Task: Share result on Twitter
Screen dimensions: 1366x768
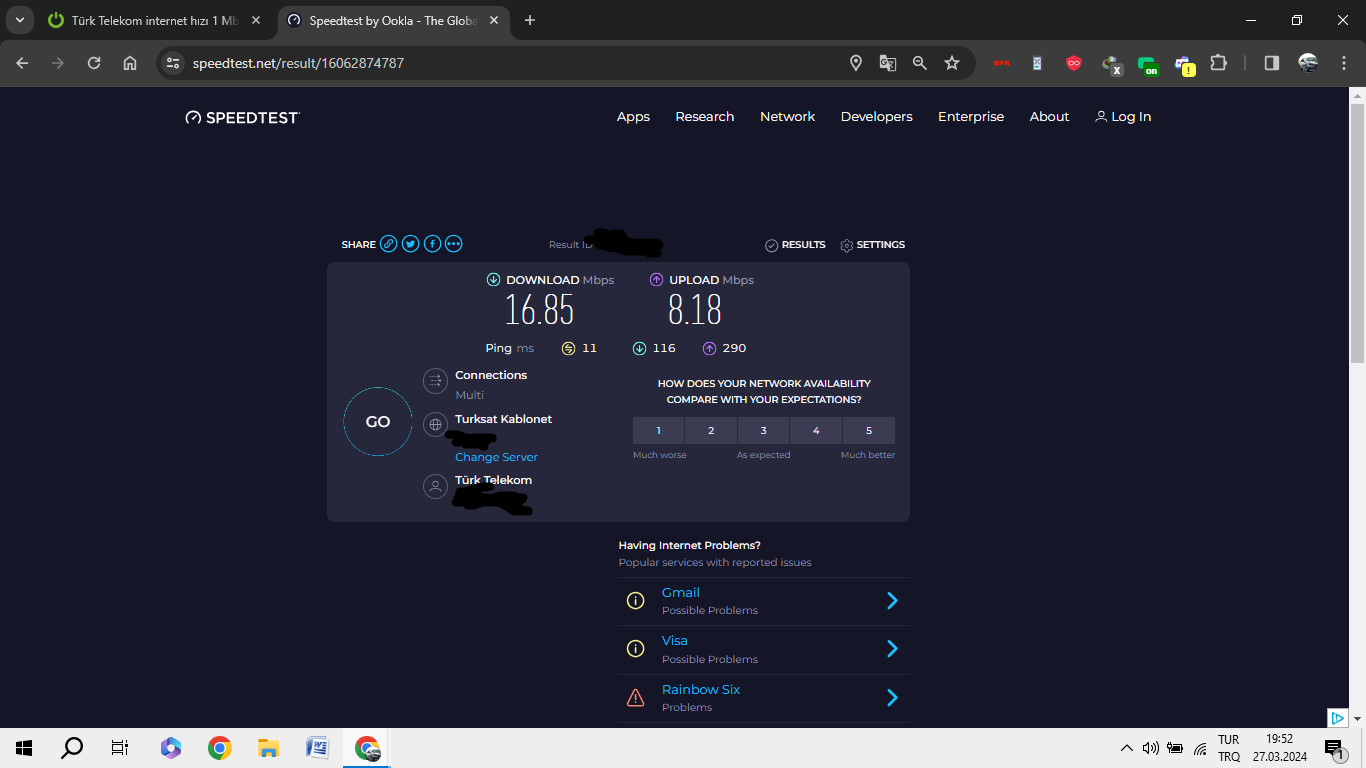Action: pos(410,244)
